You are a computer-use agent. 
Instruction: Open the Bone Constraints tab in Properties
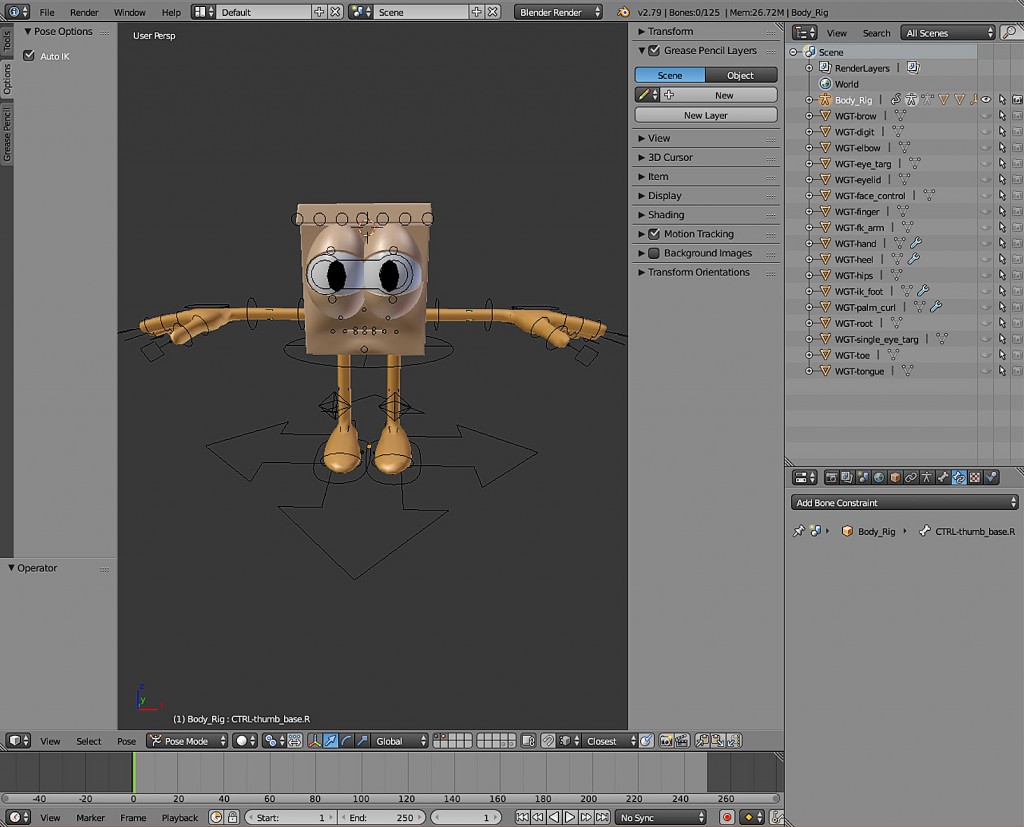coord(958,477)
